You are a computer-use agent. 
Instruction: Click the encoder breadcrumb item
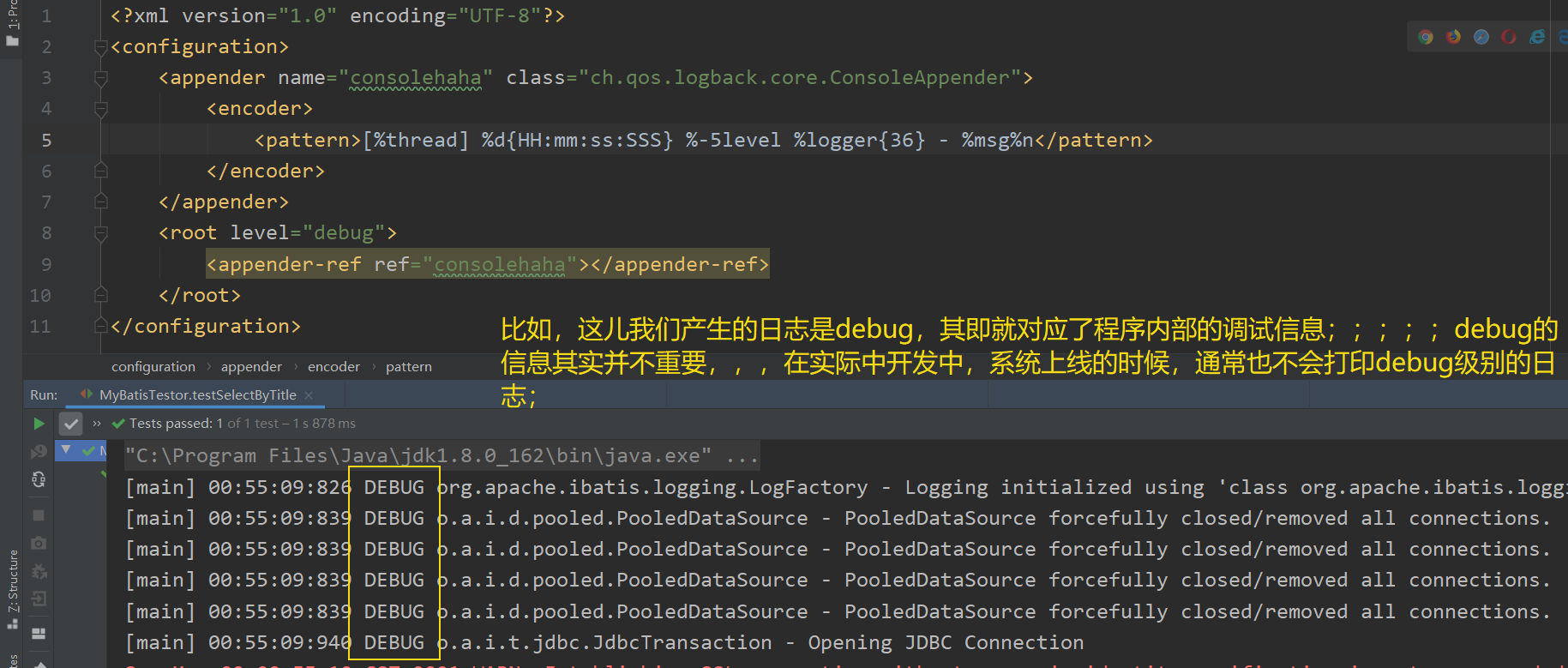click(x=333, y=367)
